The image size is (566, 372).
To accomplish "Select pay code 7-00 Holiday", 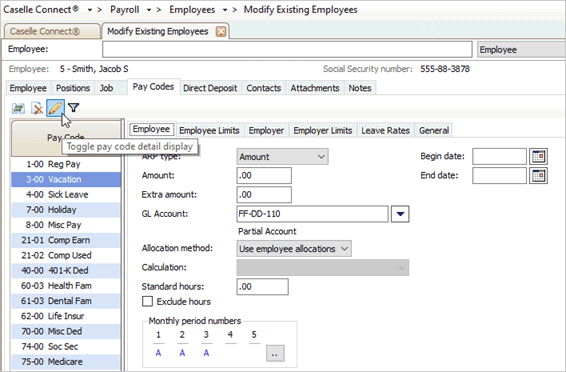I will (66, 210).
